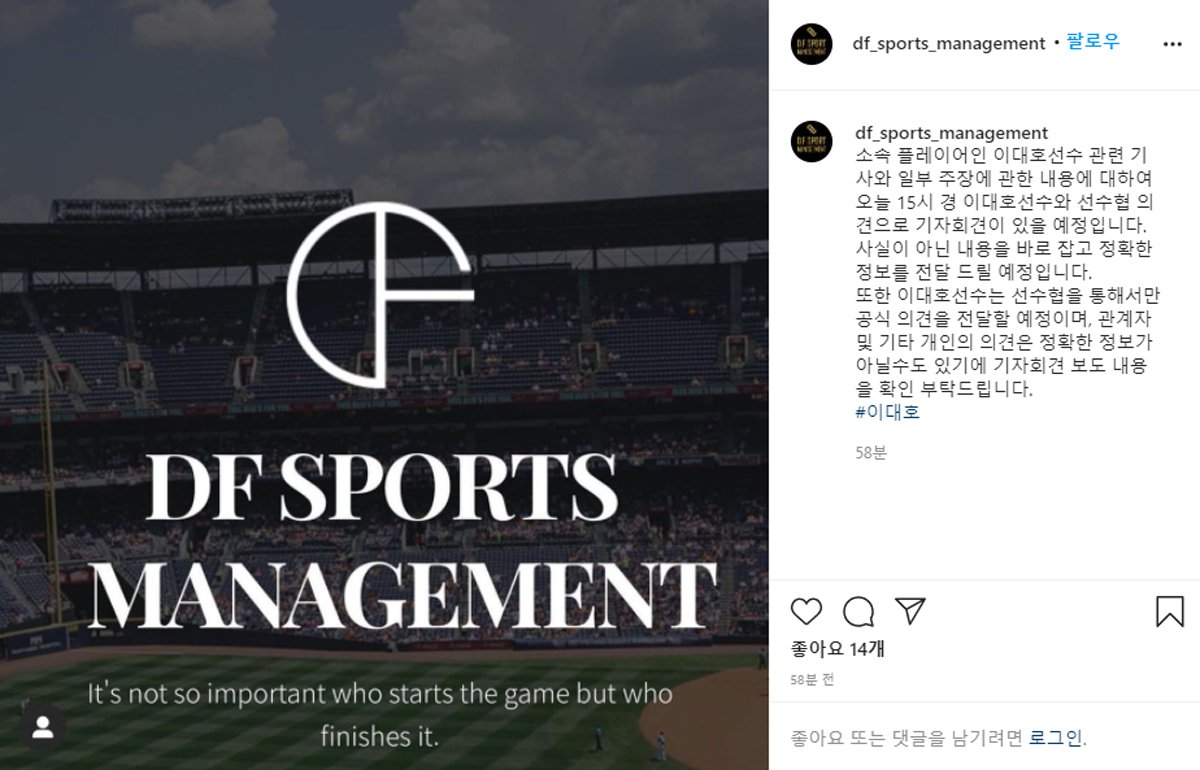Image resolution: width=1200 pixels, height=770 pixels.
Task: Open df_sports_management username in header
Action: 948,43
